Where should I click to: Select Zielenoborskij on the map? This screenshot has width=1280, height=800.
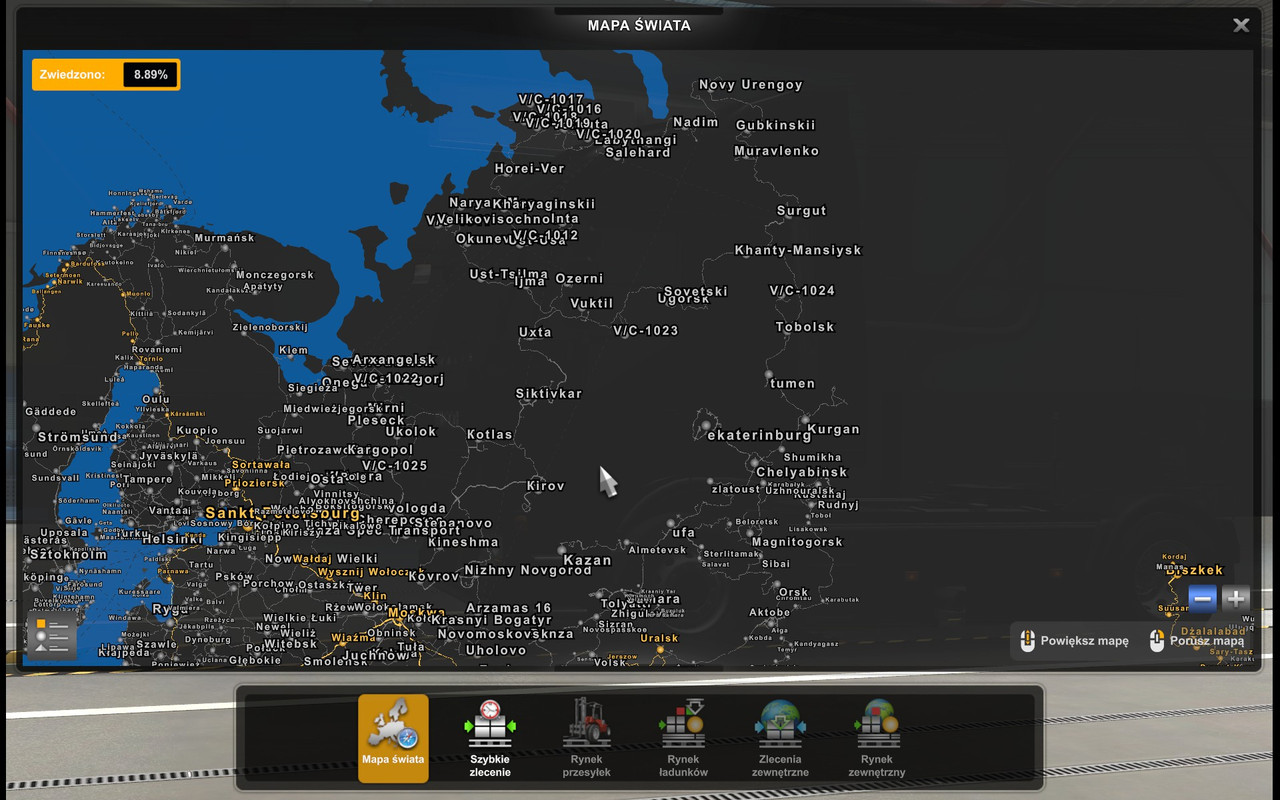(270, 327)
